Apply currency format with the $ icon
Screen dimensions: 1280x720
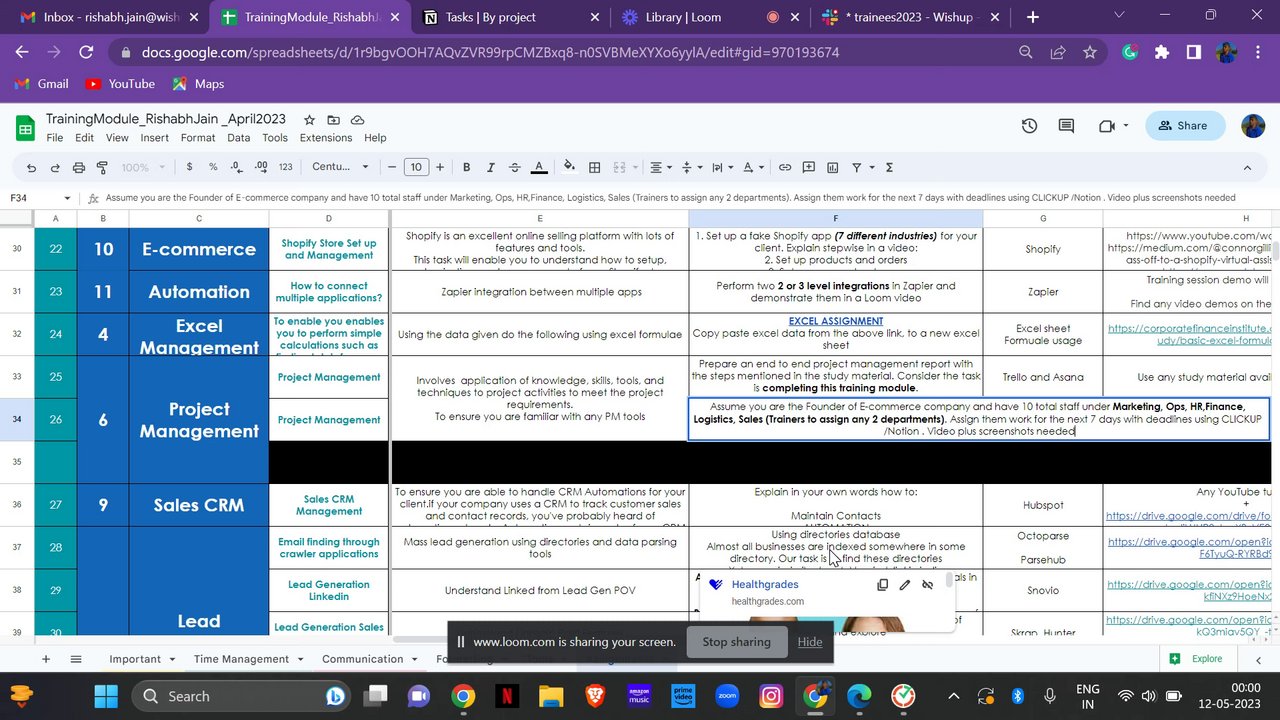(190, 167)
